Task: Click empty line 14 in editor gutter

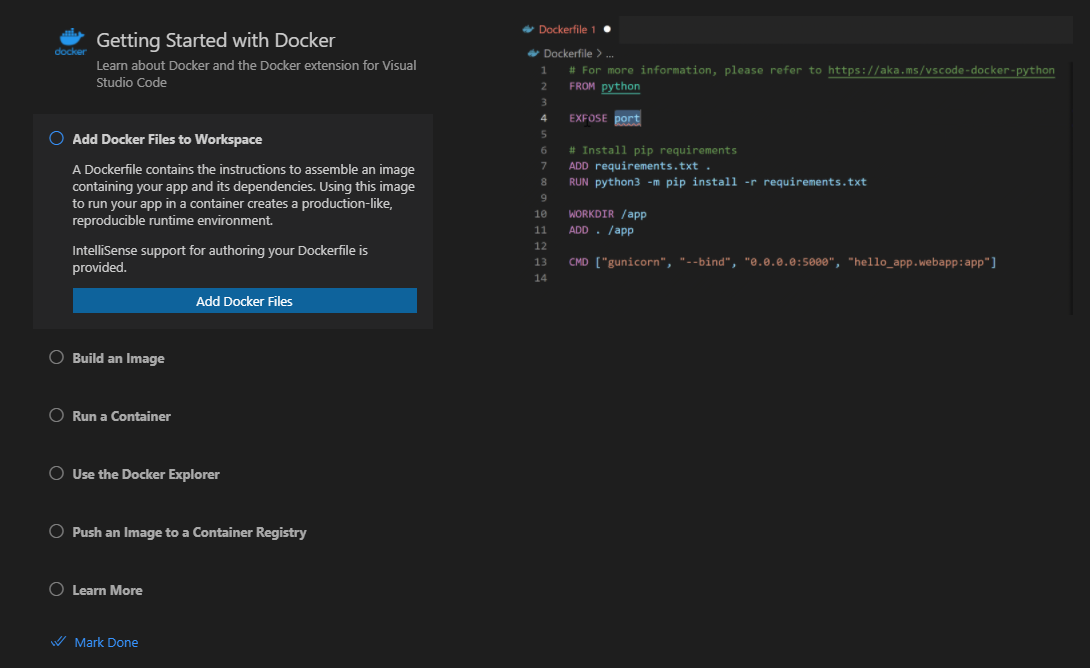Action: 541,278
